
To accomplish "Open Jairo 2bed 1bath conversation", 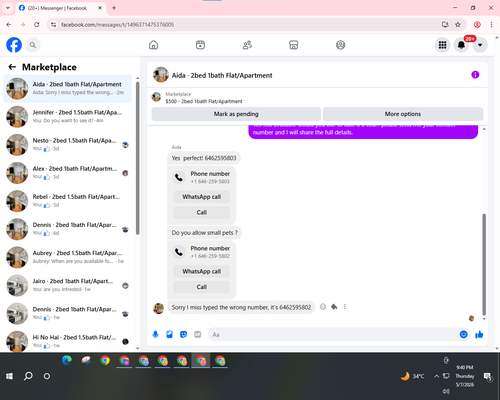I will [68, 285].
